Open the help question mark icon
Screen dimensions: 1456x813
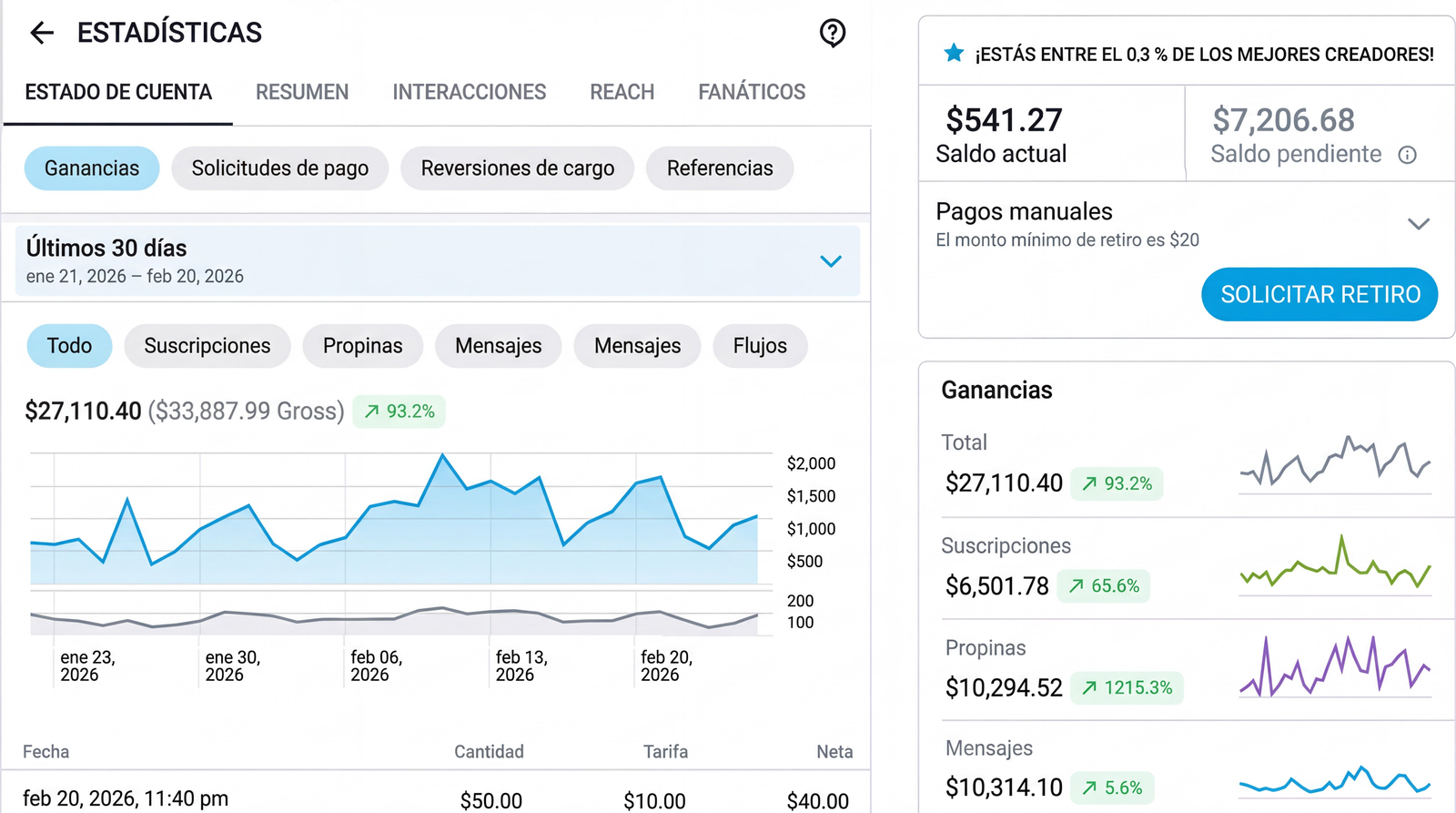tap(832, 34)
